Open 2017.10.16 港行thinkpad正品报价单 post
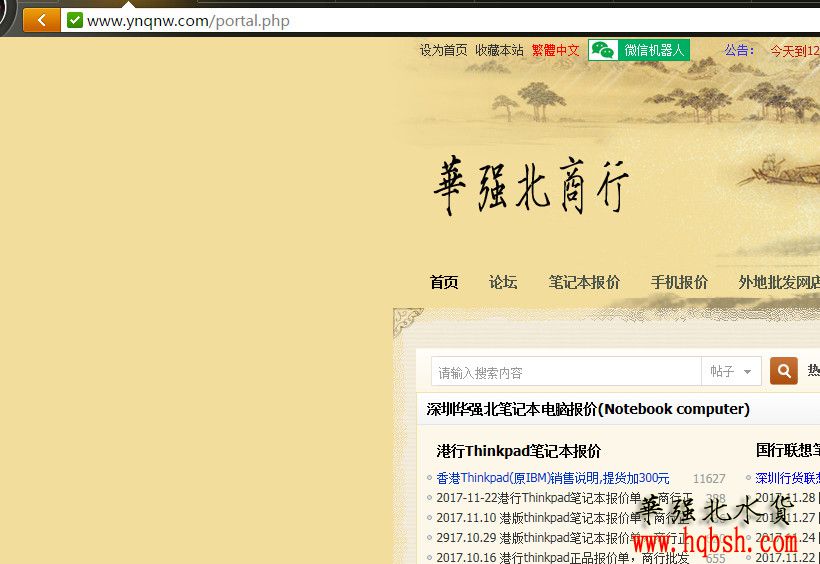Screen dimensions: 820x564 pos(563,557)
